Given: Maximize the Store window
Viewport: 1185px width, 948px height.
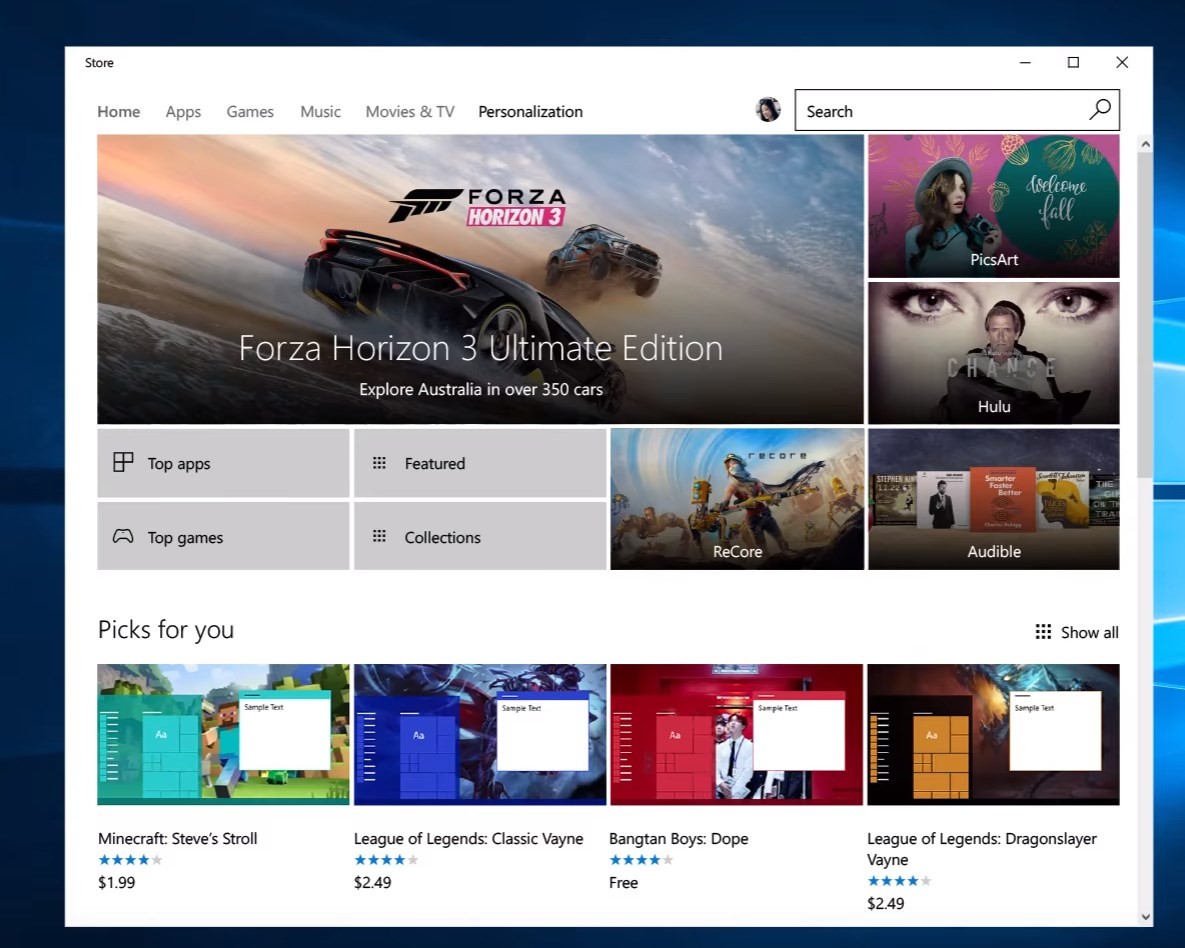Looking at the screenshot, I should (1073, 62).
